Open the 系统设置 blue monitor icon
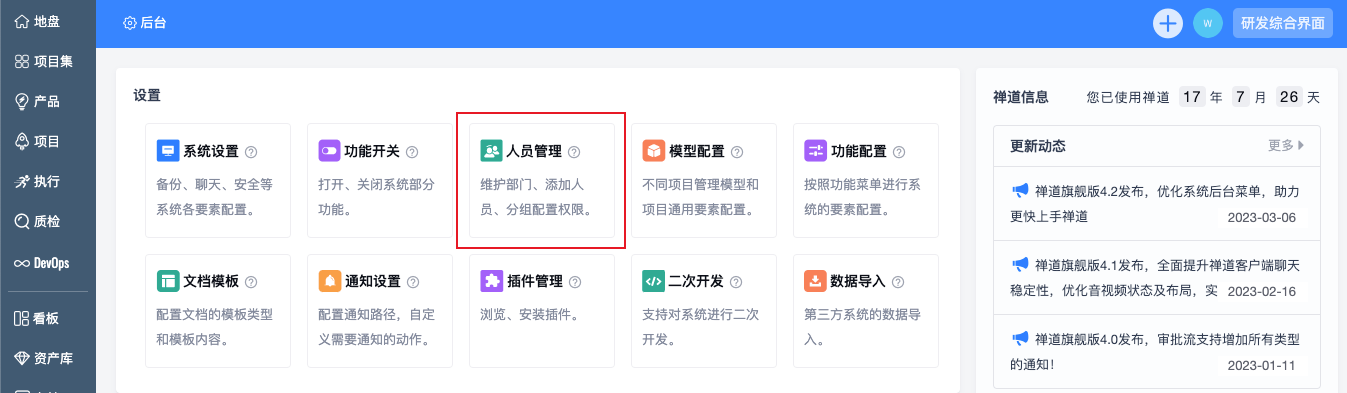The width and height of the screenshot is (1347, 393). tap(168, 152)
